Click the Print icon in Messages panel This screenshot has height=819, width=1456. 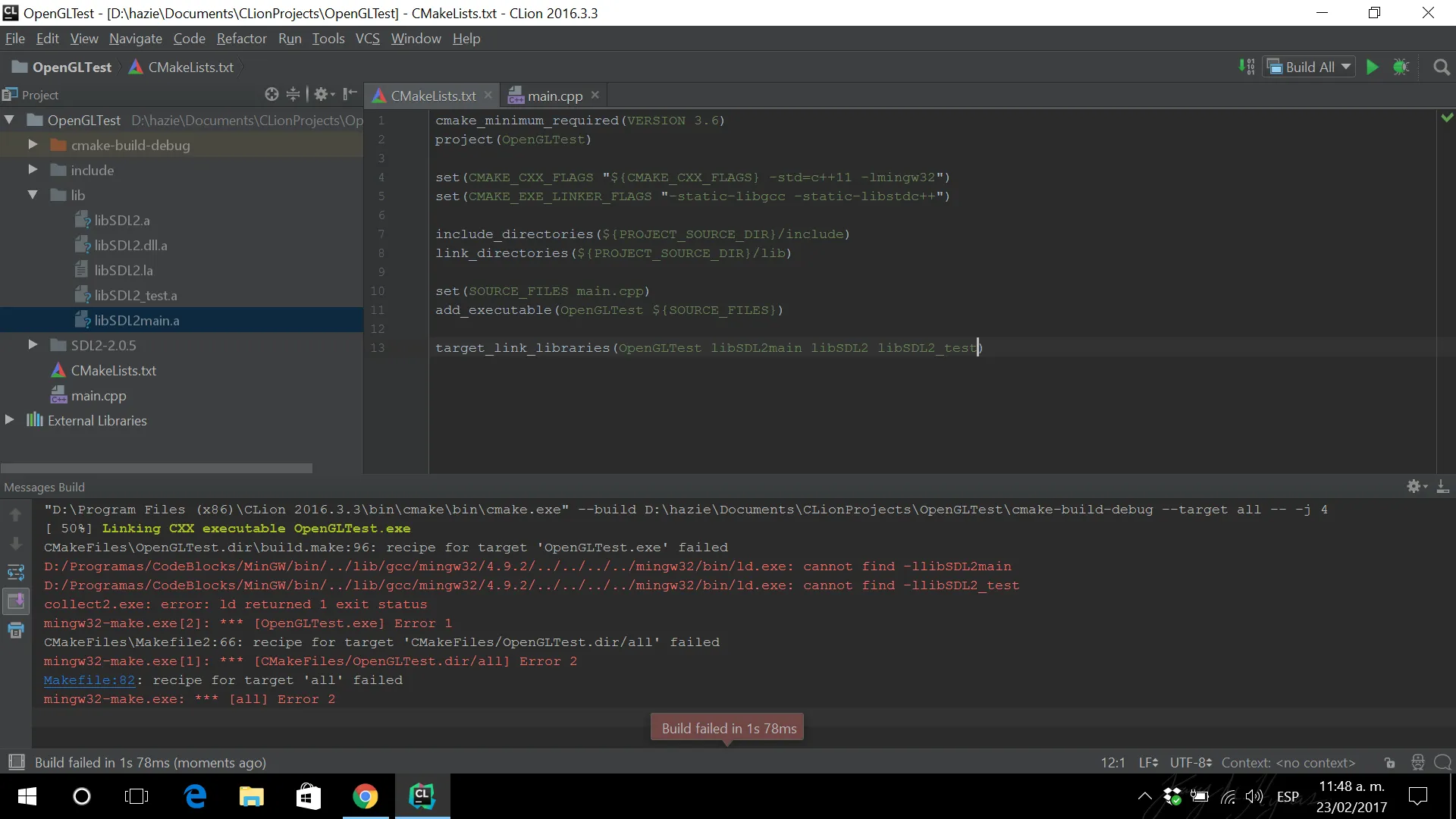(x=16, y=630)
